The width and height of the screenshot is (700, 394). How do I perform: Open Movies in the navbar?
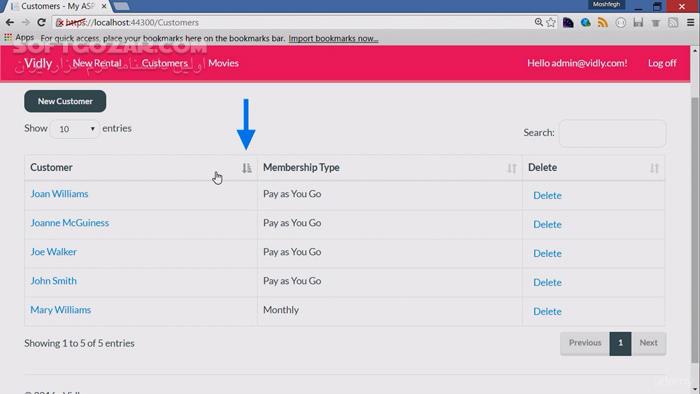(223, 63)
